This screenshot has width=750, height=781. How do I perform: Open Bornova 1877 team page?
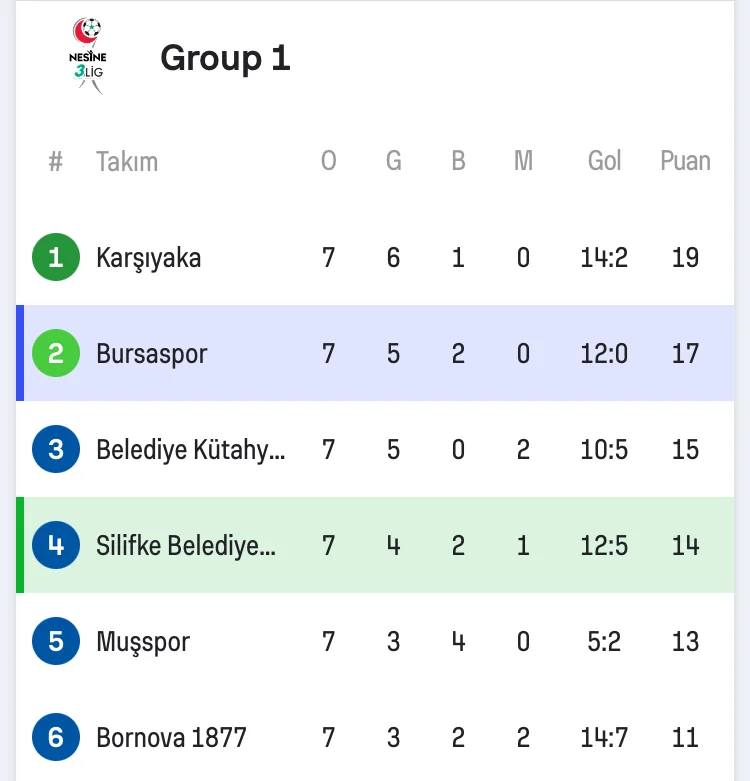(171, 738)
